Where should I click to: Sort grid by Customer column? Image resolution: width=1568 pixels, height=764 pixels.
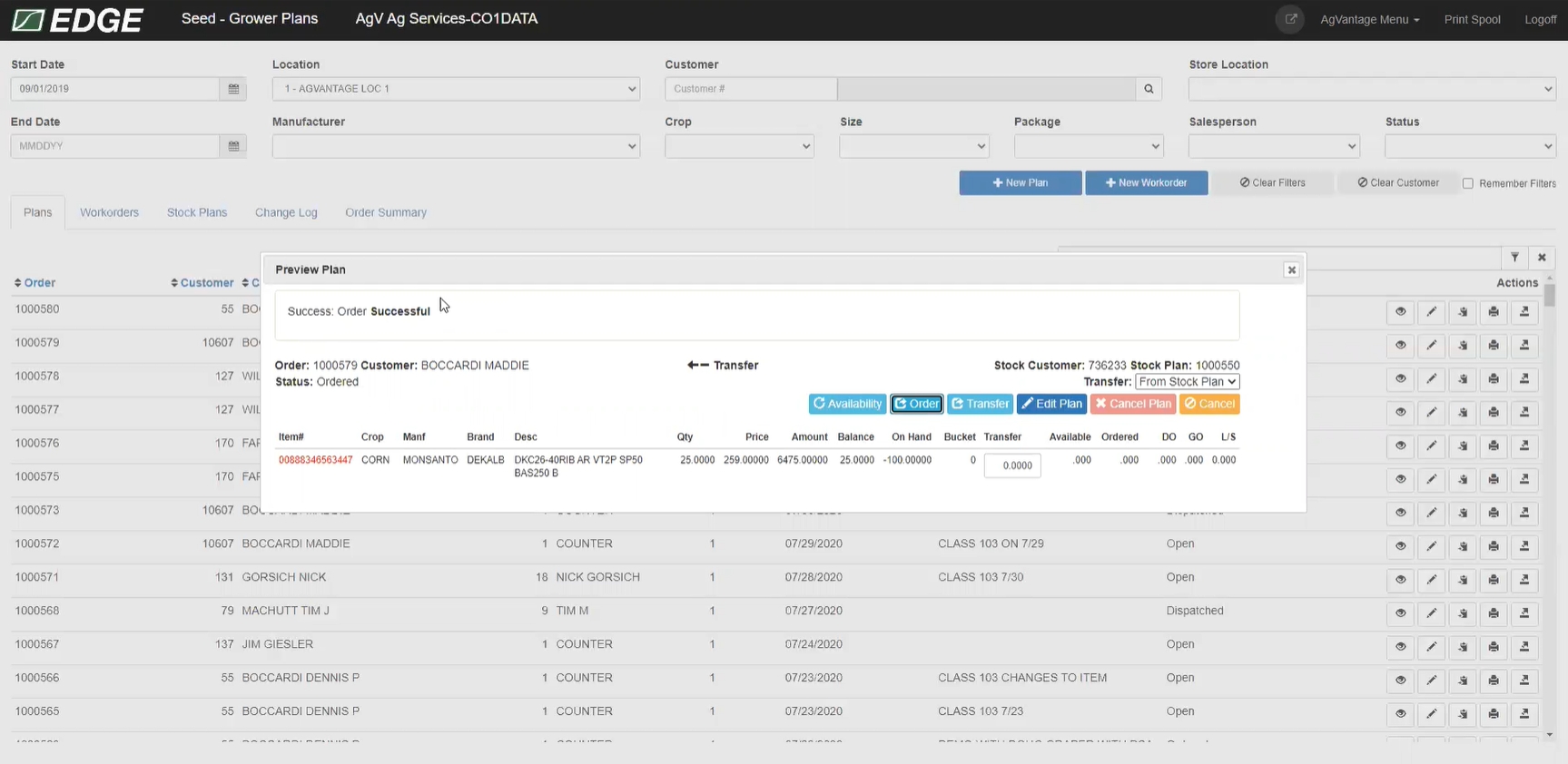pyautogui.click(x=202, y=283)
